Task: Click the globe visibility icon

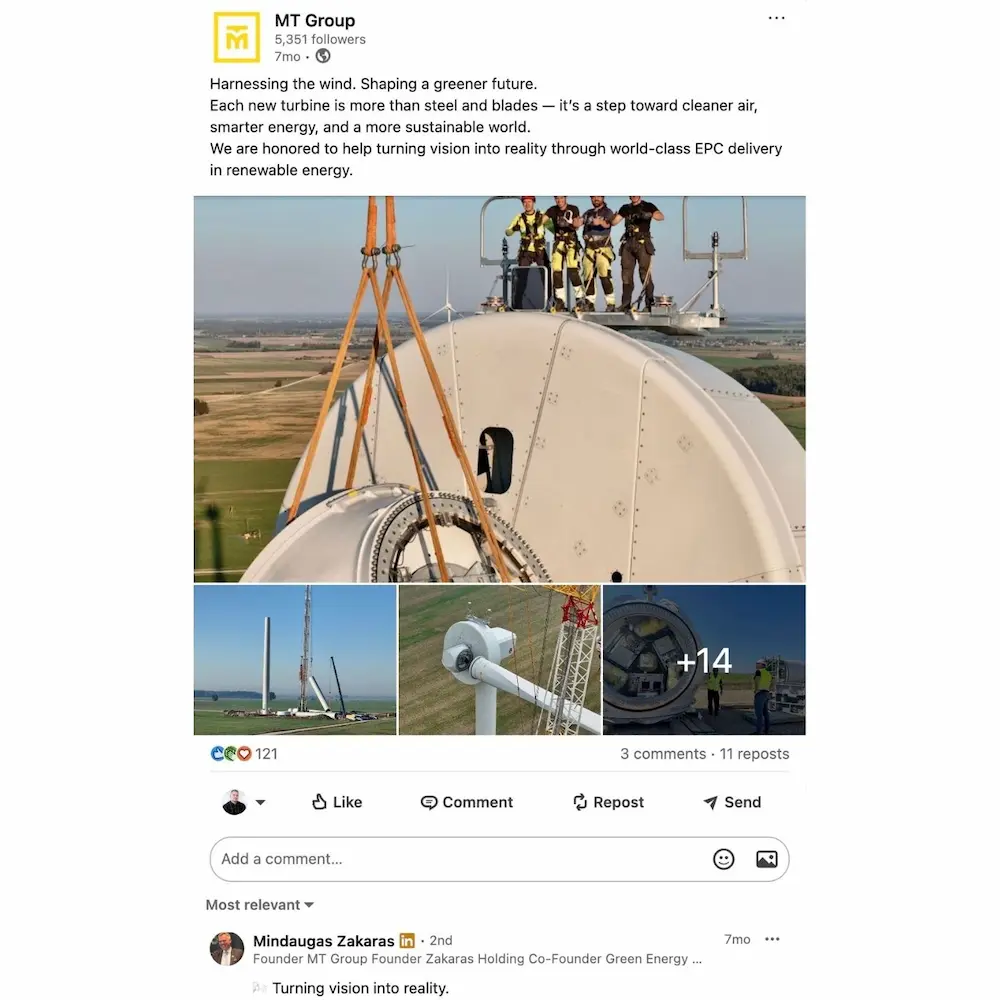Action: pyautogui.click(x=323, y=56)
